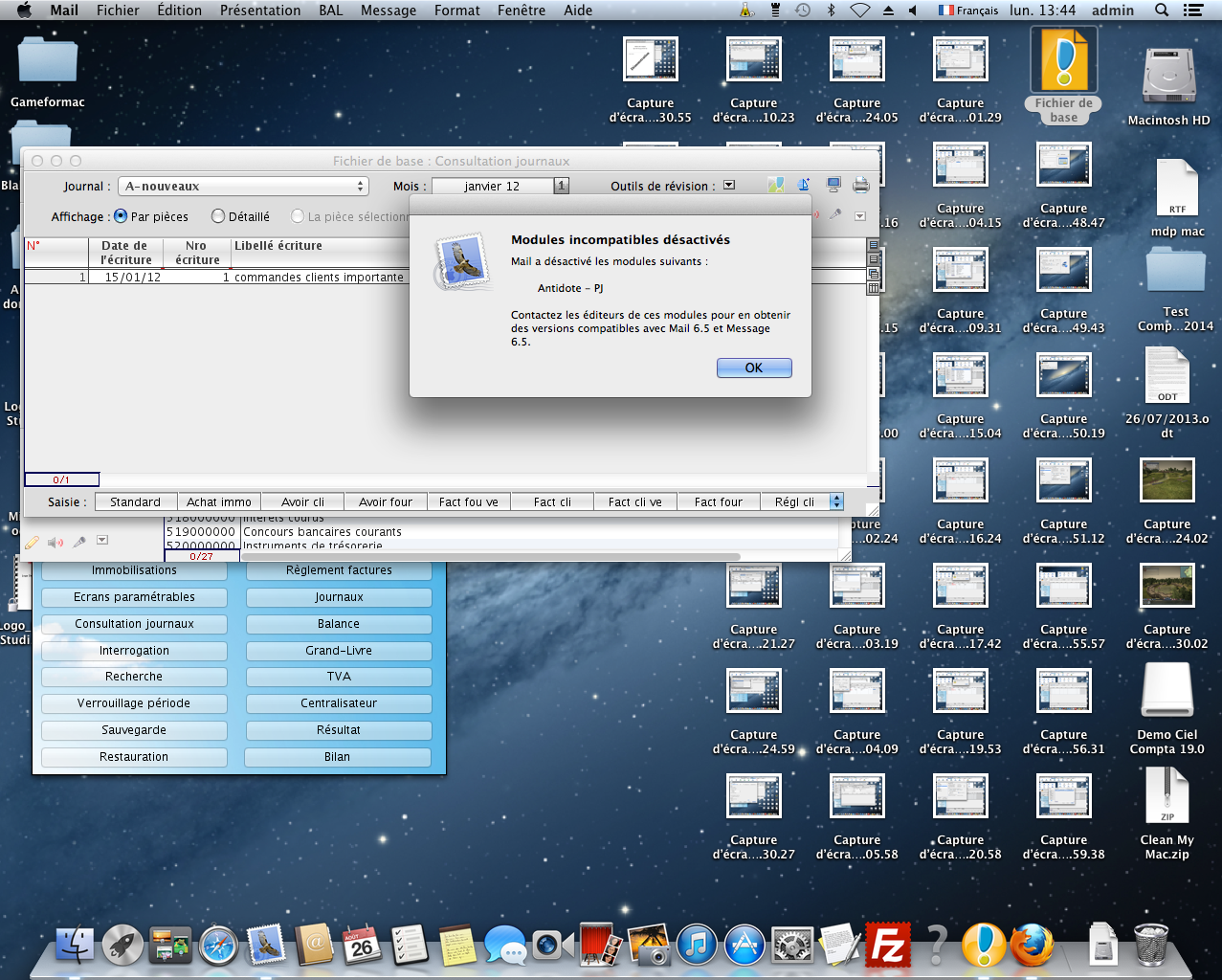Open the Édition menu
This screenshot has height=980, width=1222.
click(x=180, y=11)
